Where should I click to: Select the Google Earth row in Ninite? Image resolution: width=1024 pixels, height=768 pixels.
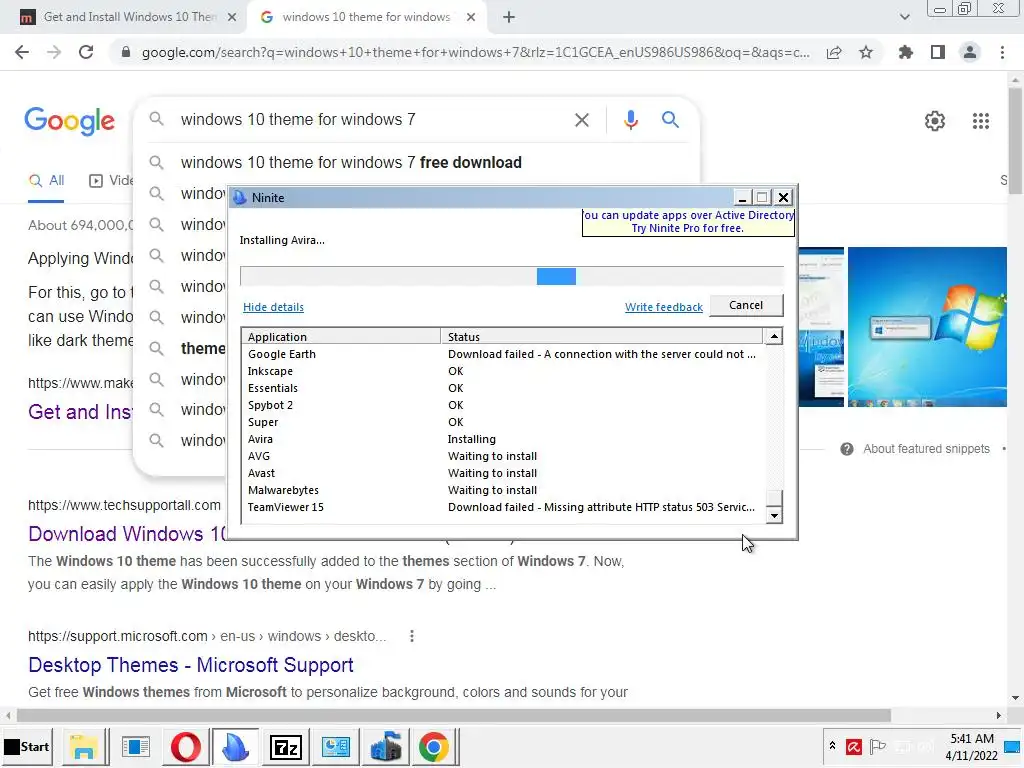(502, 354)
